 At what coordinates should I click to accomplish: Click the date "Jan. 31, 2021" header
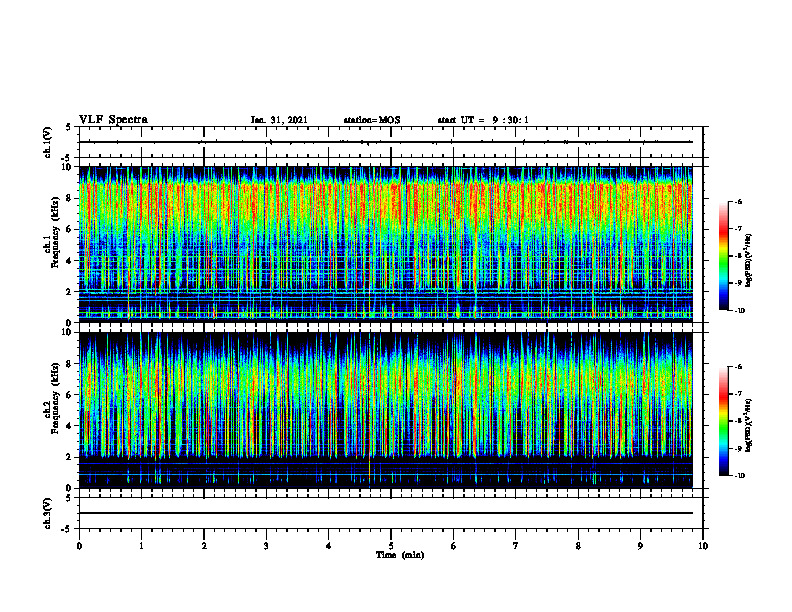click(279, 120)
